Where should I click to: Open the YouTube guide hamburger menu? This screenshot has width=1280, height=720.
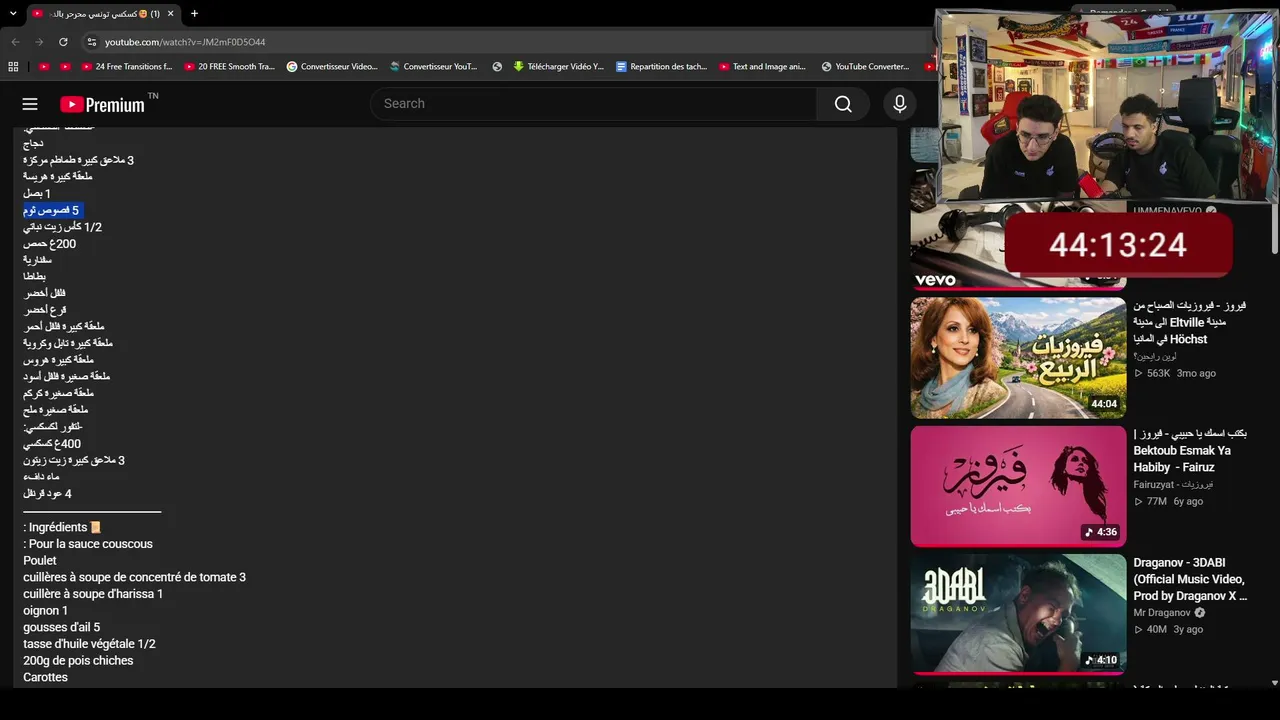(x=30, y=104)
